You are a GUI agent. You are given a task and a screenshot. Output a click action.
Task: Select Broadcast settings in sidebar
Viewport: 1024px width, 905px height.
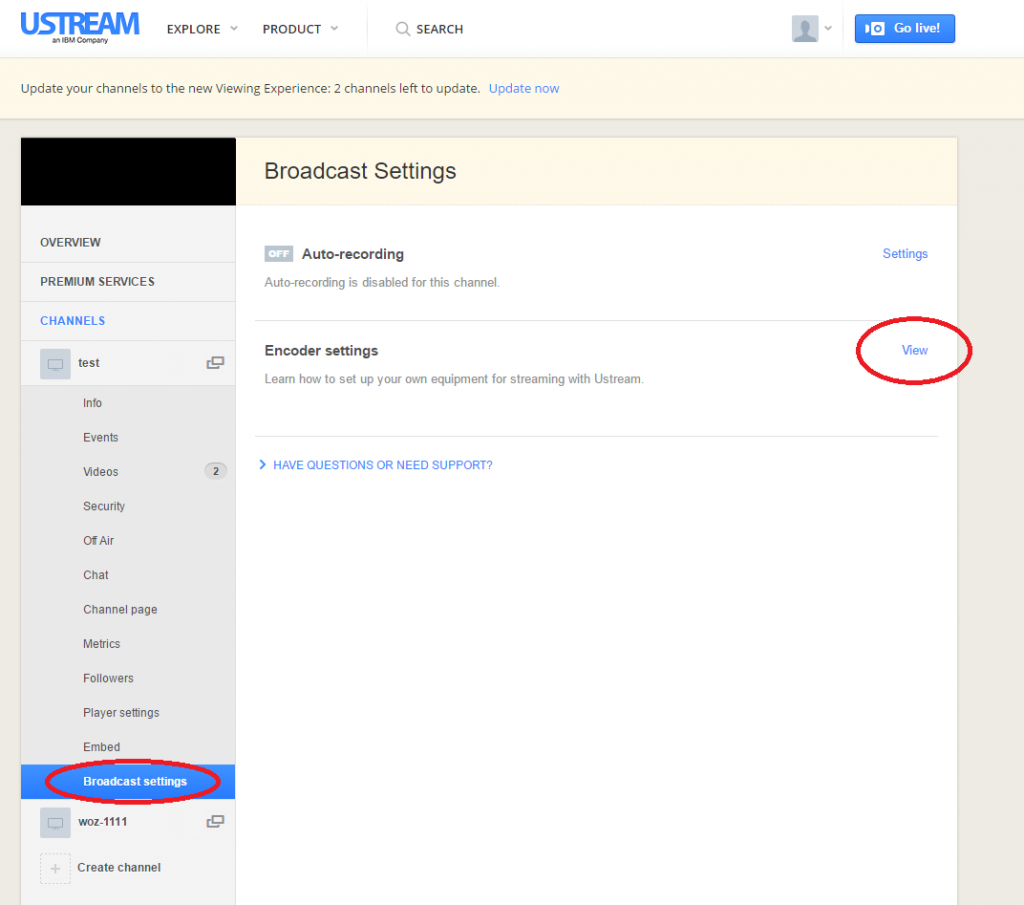(128, 782)
